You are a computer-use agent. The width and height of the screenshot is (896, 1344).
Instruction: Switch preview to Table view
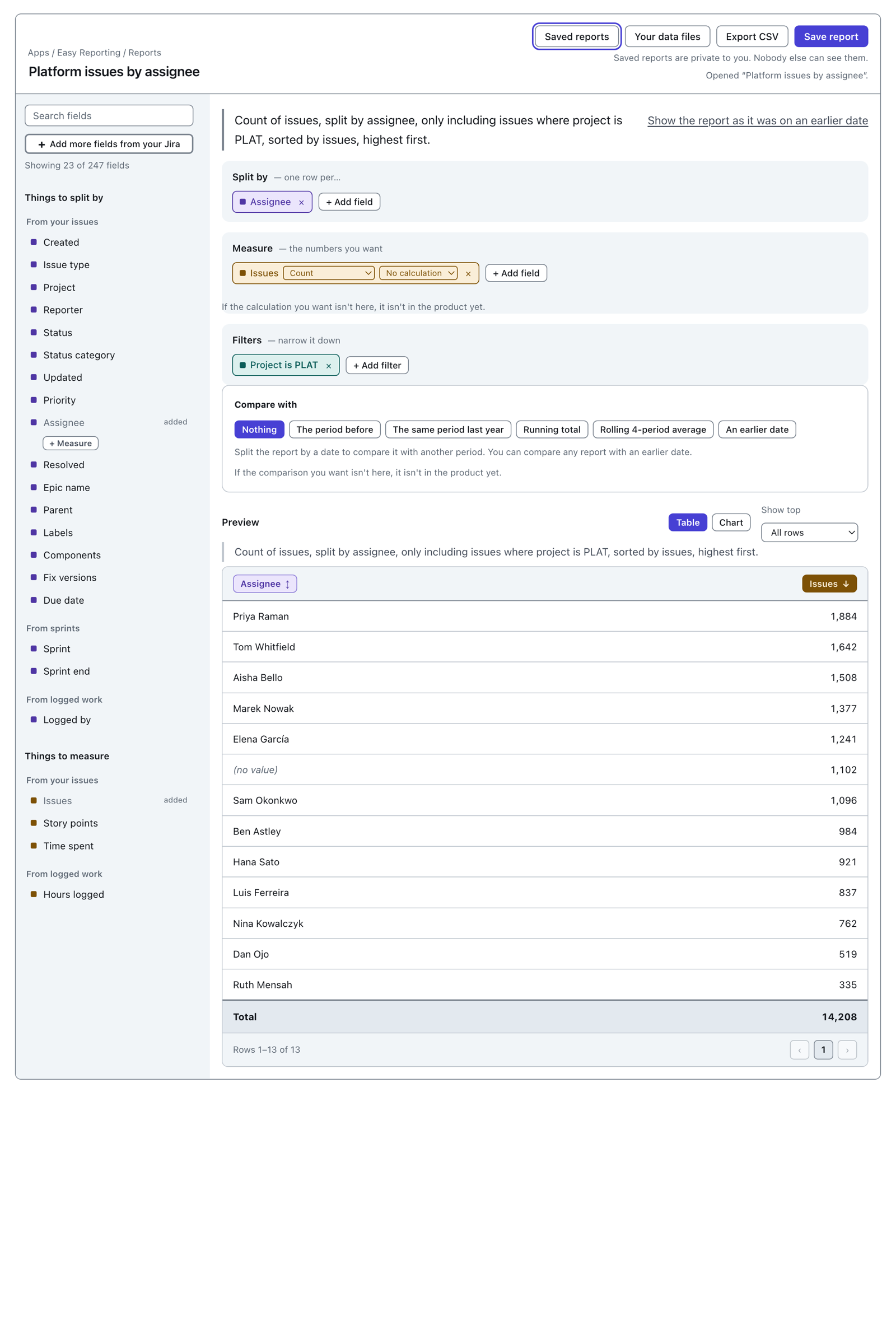[688, 522]
